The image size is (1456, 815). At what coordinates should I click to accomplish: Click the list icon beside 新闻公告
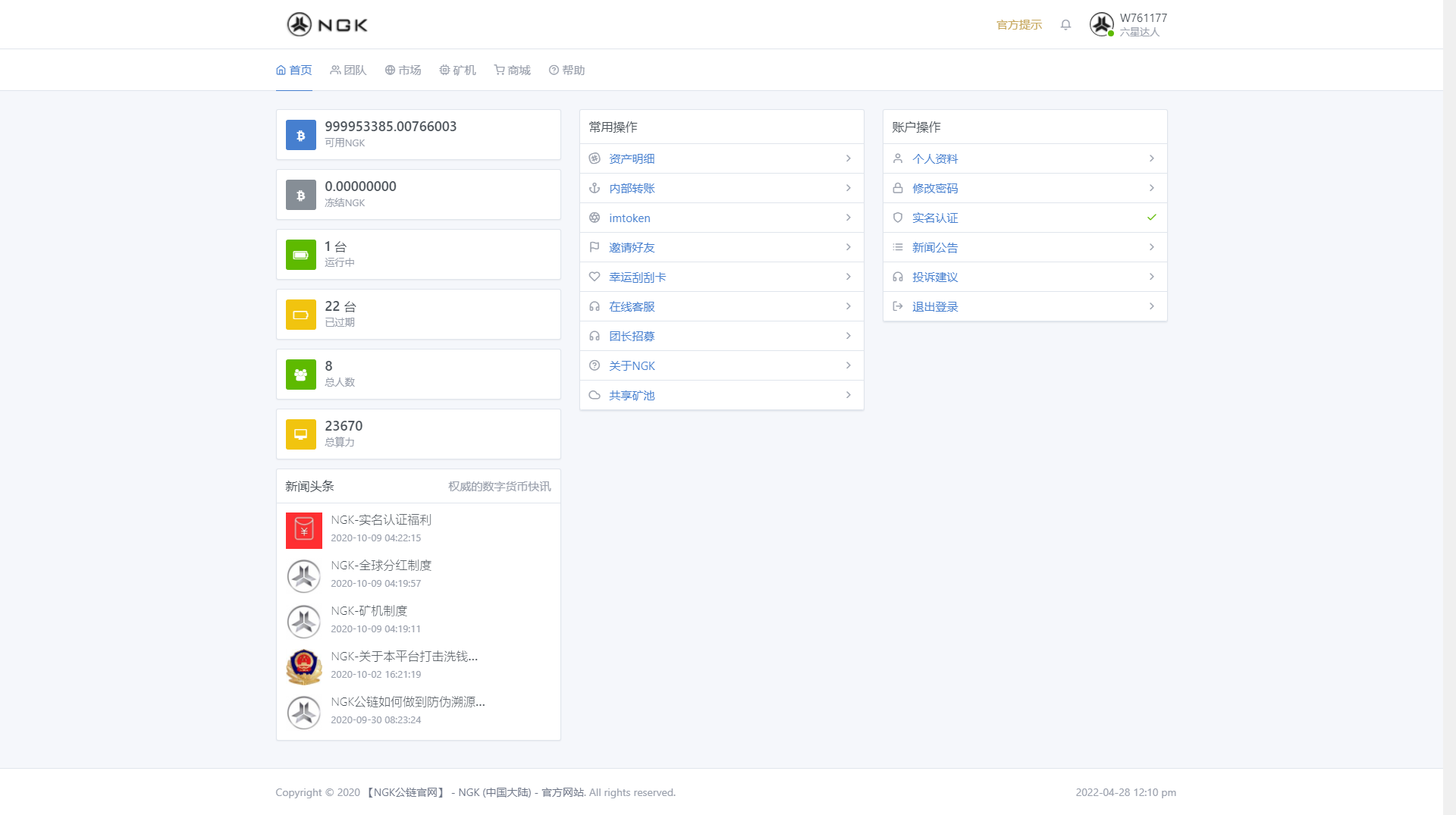(x=898, y=247)
